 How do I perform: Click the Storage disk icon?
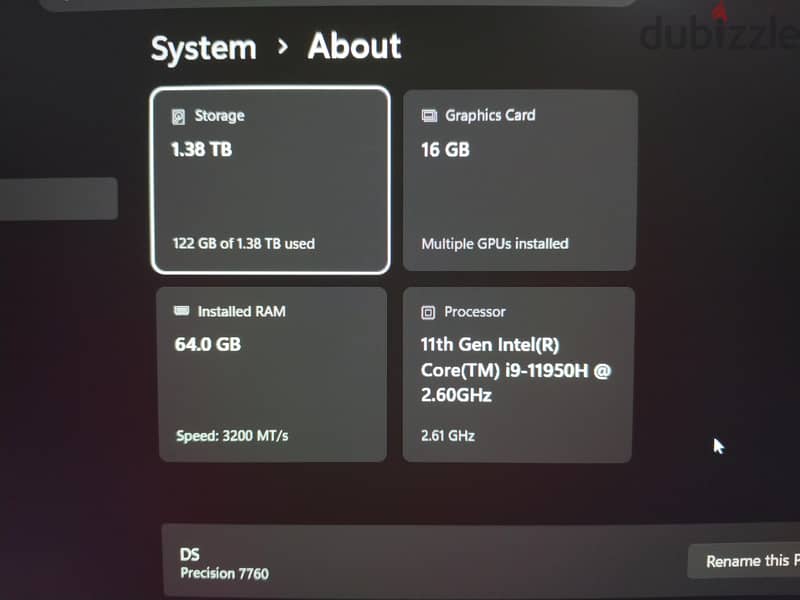178,117
